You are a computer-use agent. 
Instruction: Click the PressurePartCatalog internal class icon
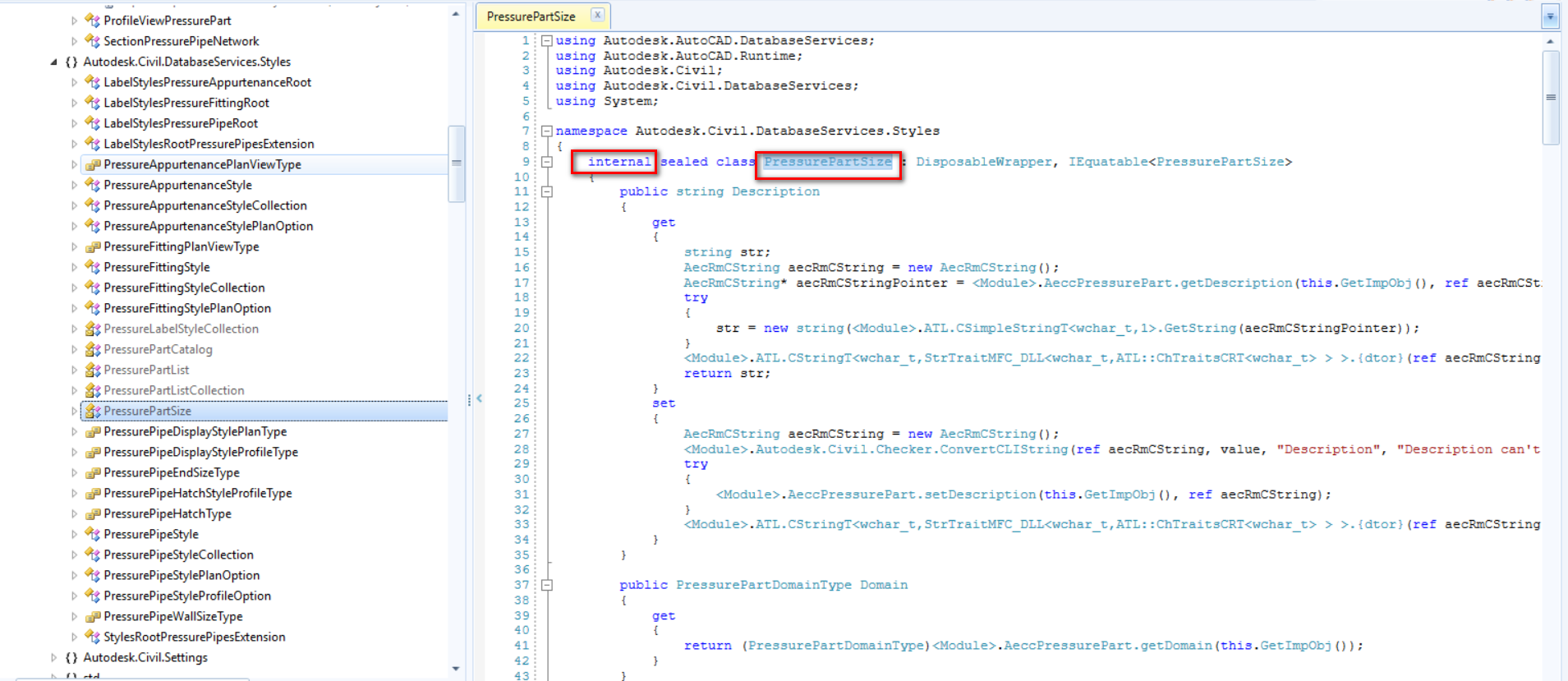(x=92, y=349)
